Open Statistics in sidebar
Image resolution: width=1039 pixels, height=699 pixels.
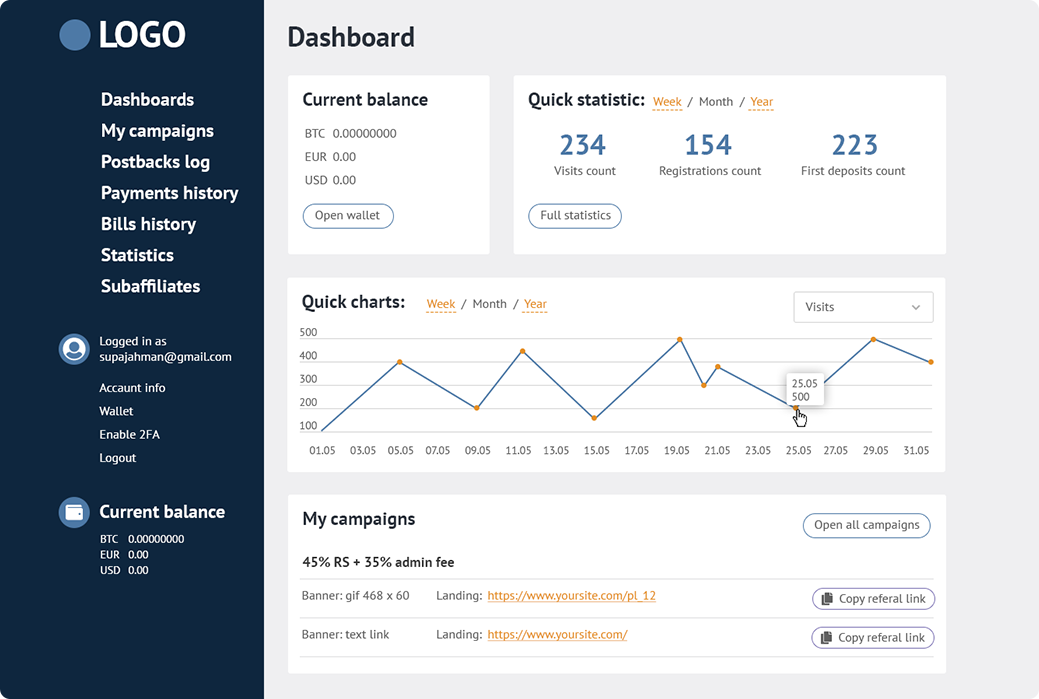[137, 255]
